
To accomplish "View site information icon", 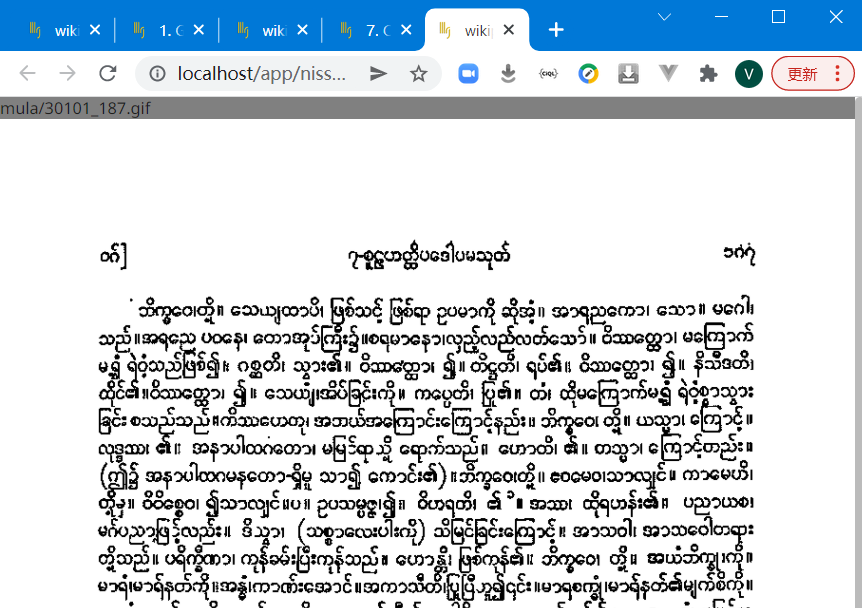I will point(157,74).
